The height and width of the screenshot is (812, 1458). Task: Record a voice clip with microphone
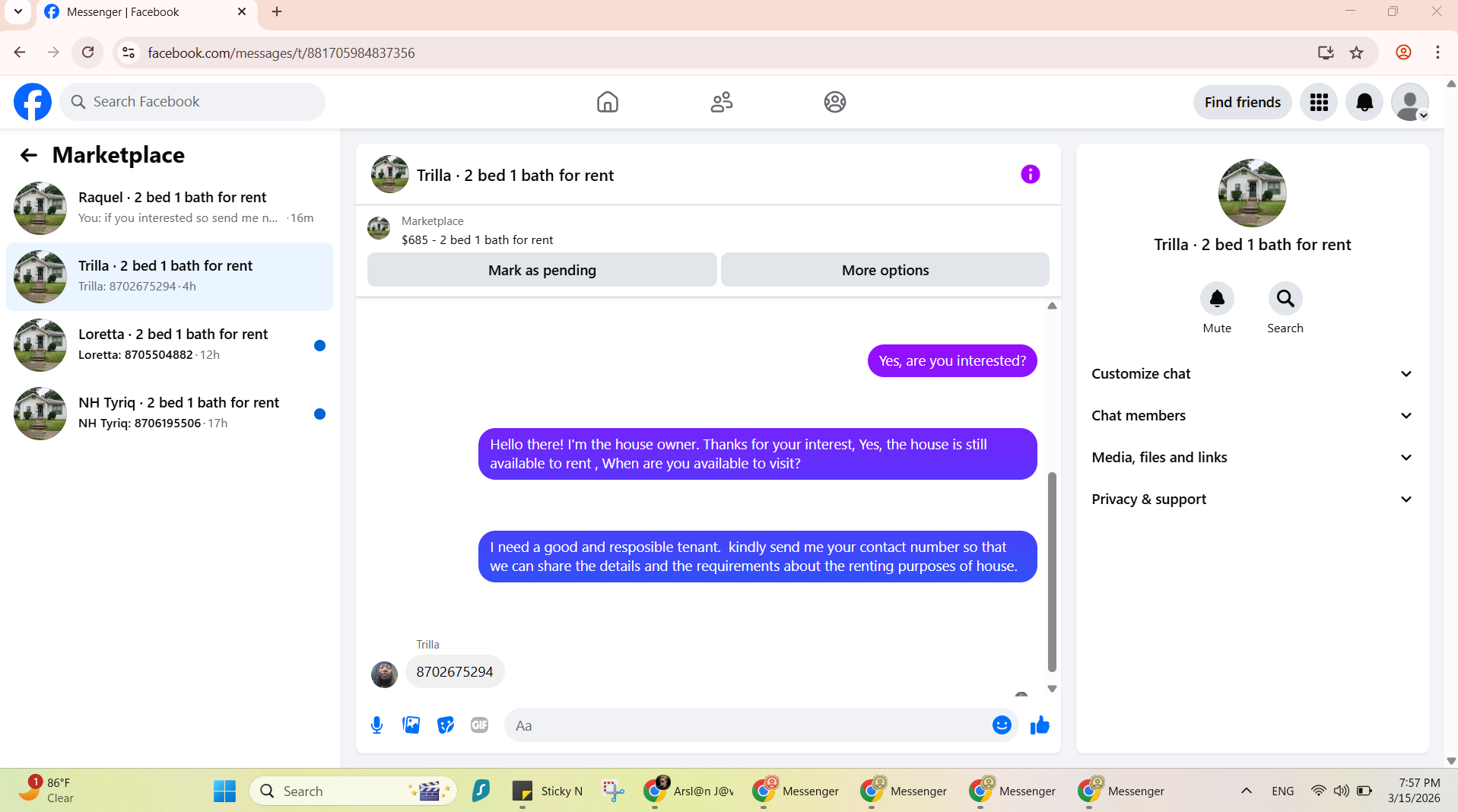[x=376, y=725]
